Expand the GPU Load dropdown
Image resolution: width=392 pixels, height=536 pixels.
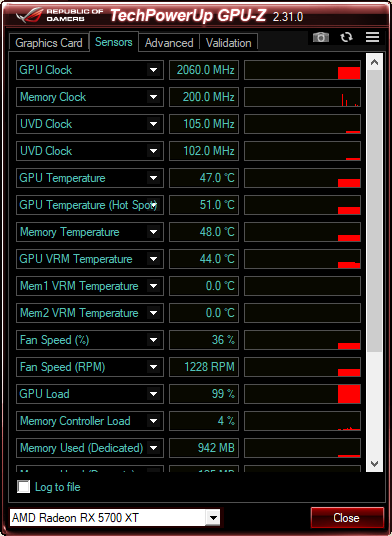coord(153,394)
